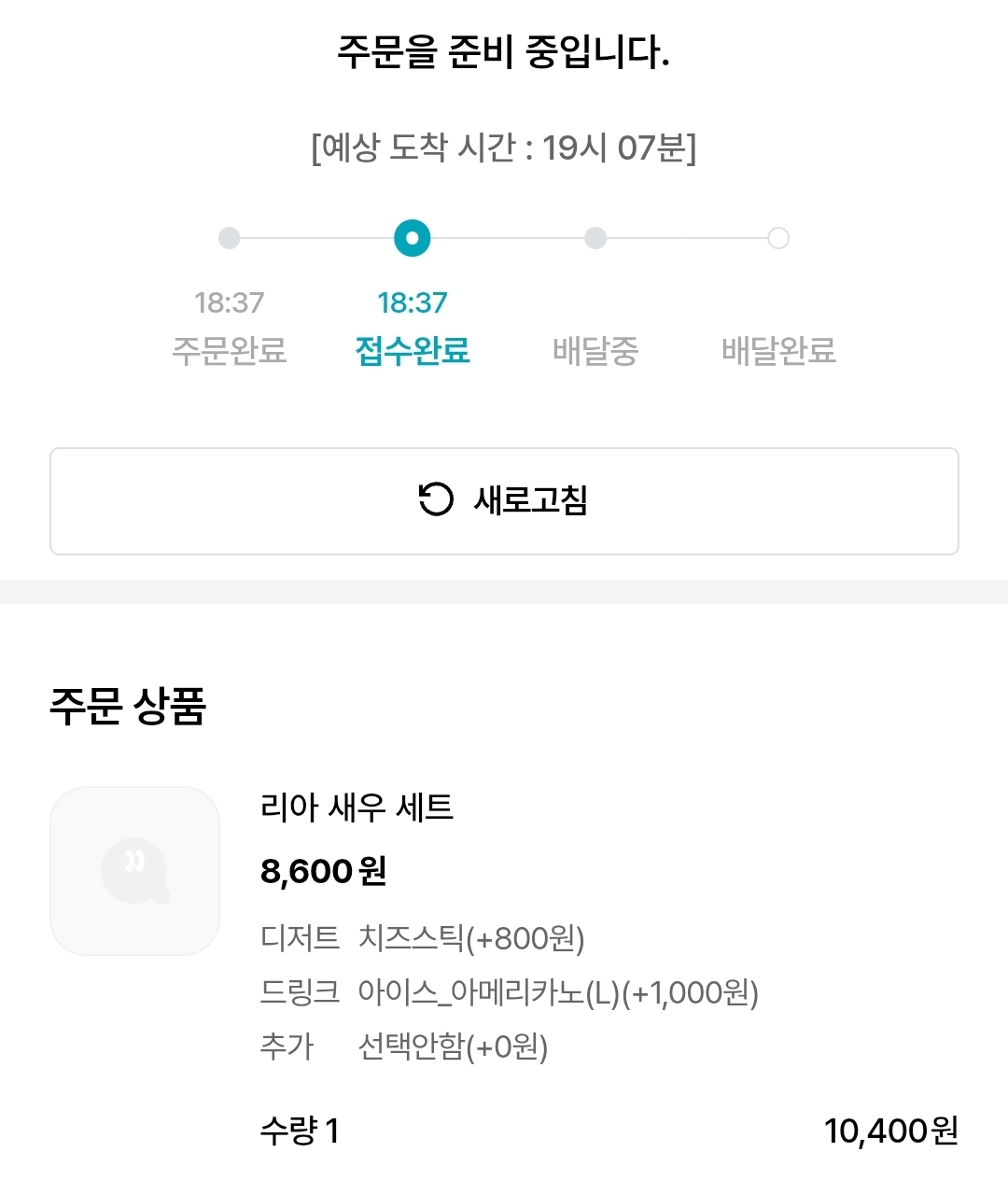Viewport: 1008px width, 1194px height.
Task: Click the 추가 선택안함 option line
Action: click(x=403, y=1046)
